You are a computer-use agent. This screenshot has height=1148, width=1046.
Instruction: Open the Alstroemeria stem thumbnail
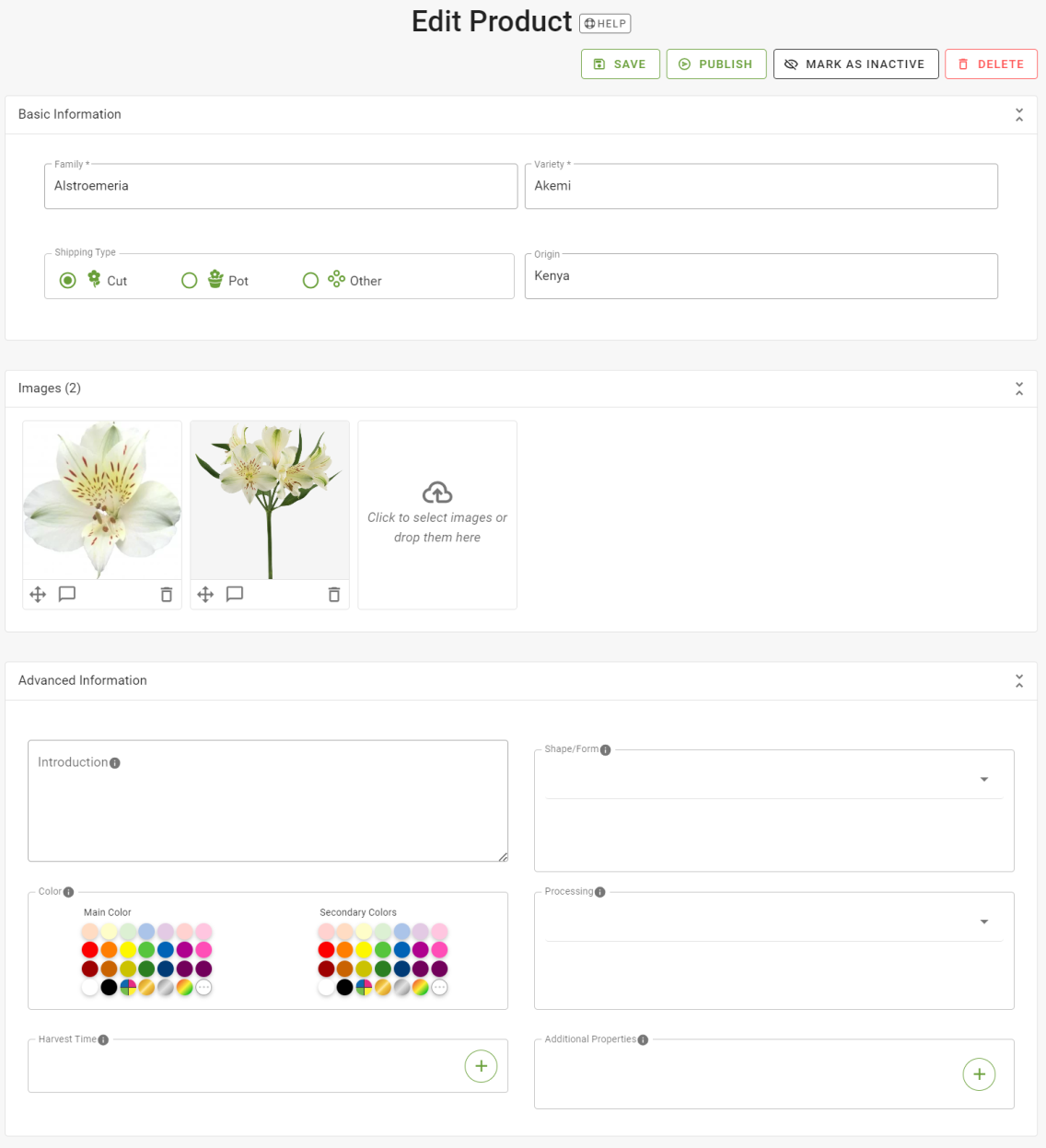(x=270, y=500)
